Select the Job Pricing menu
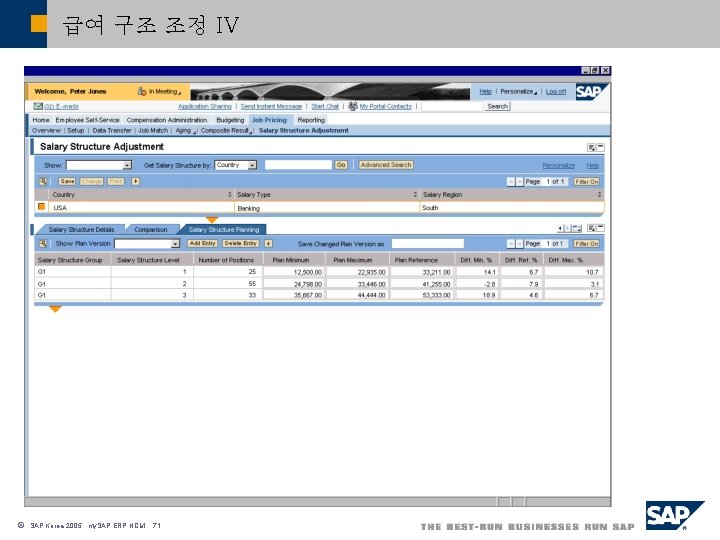This screenshot has height=540, width=720. point(269,120)
